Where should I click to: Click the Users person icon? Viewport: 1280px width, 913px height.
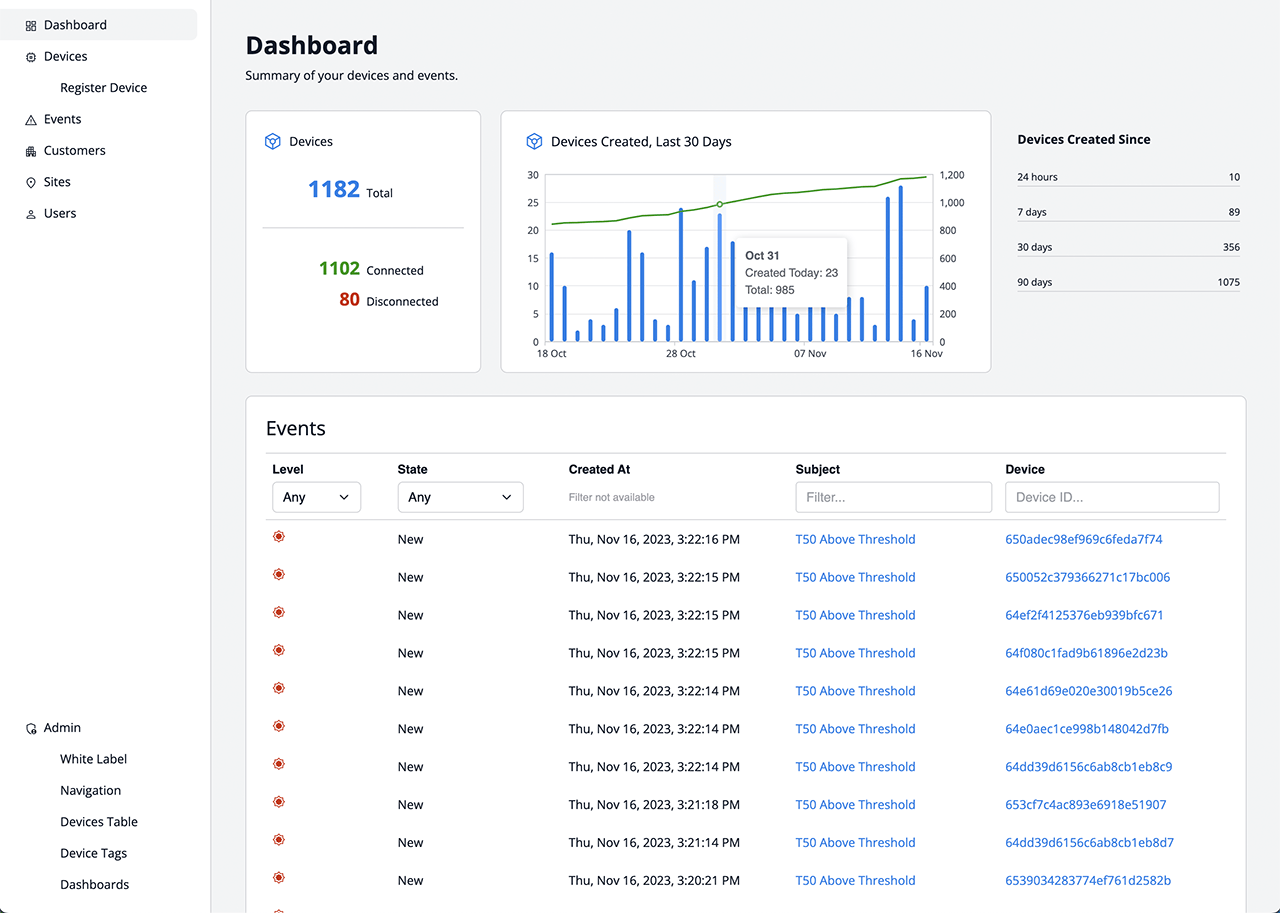pyautogui.click(x=31, y=214)
